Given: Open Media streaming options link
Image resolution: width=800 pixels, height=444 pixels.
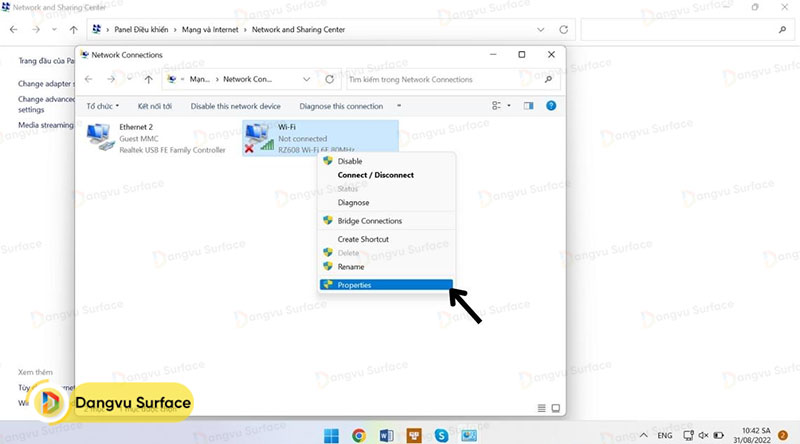Looking at the screenshot, I should point(46,125).
